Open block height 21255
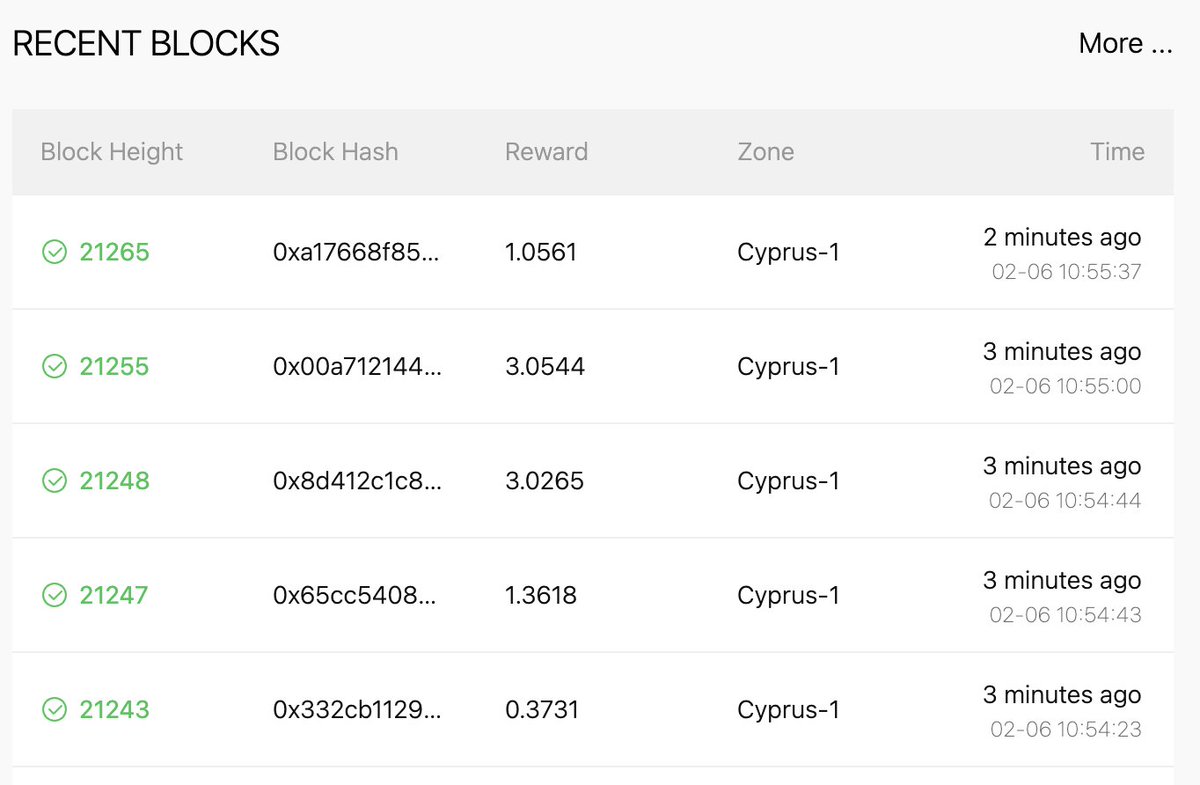Image resolution: width=1200 pixels, height=785 pixels. tap(114, 367)
